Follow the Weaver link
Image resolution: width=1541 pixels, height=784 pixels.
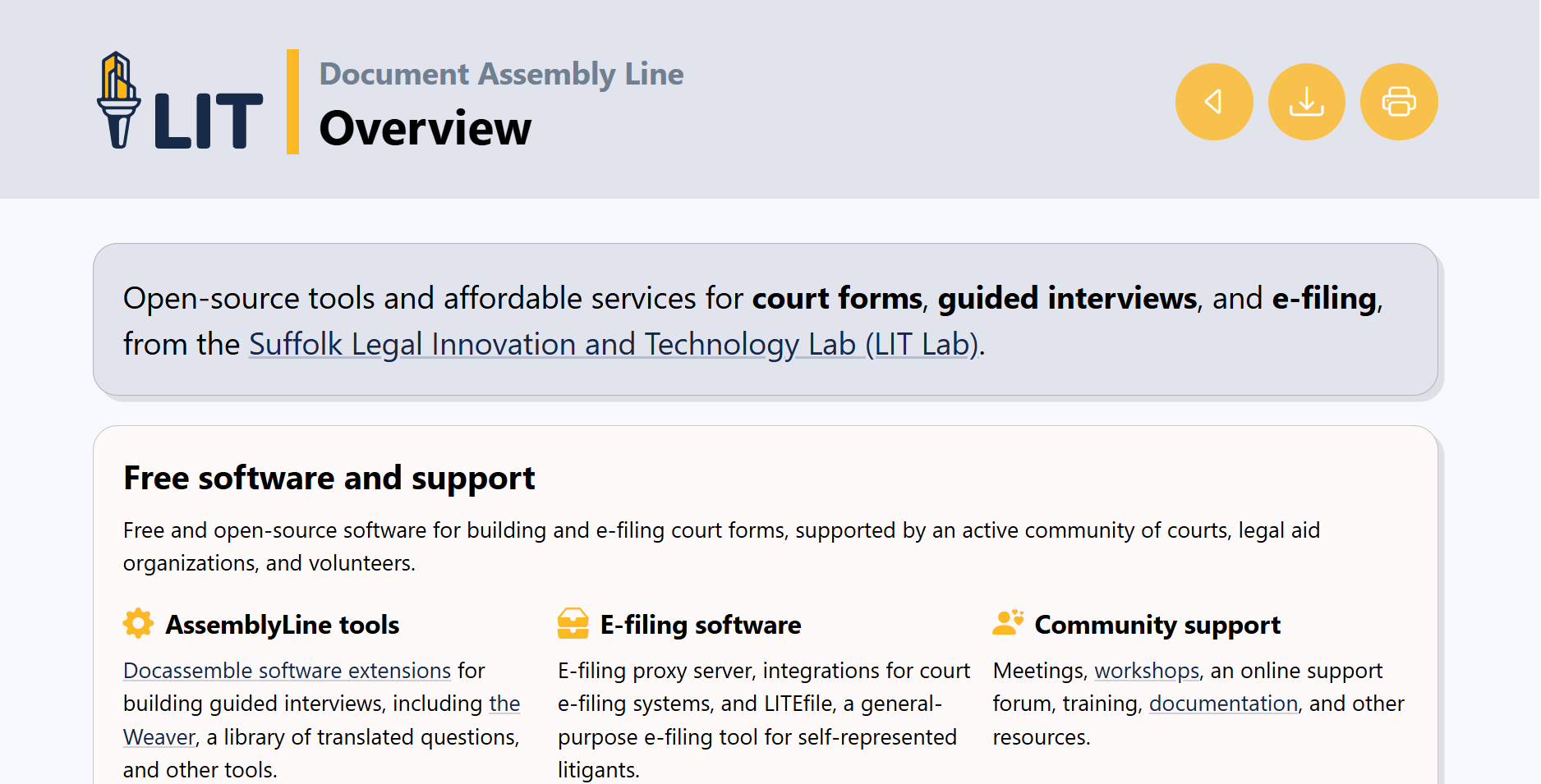click(159, 737)
